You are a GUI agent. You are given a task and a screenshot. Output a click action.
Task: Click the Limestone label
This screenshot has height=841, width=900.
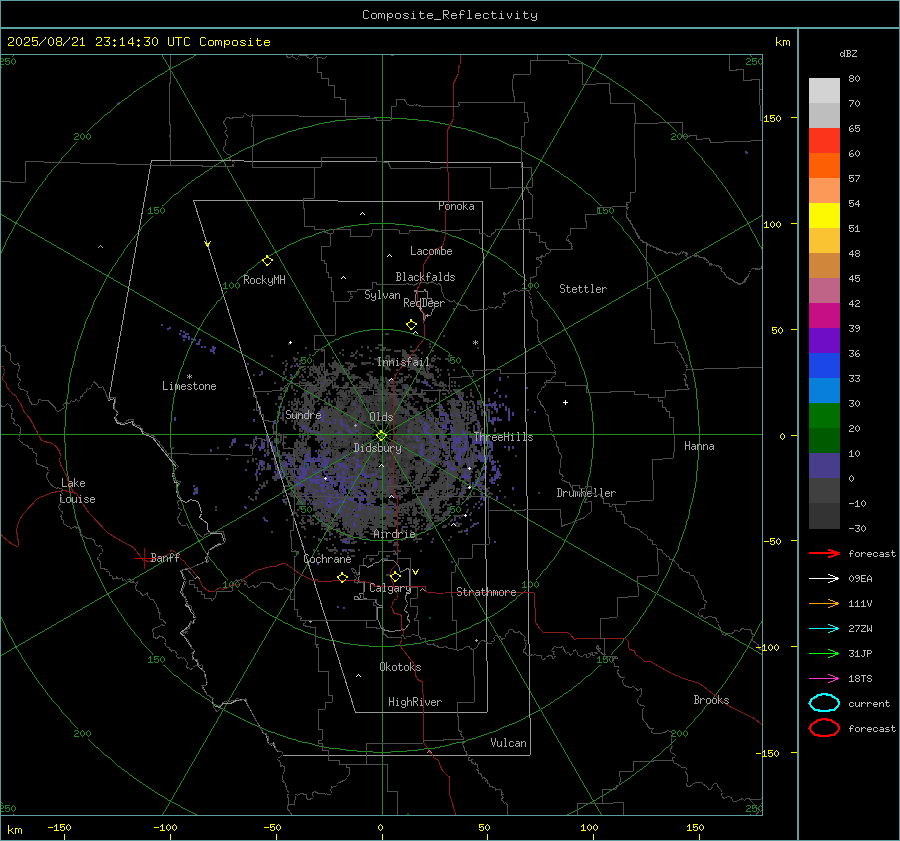pos(189,386)
